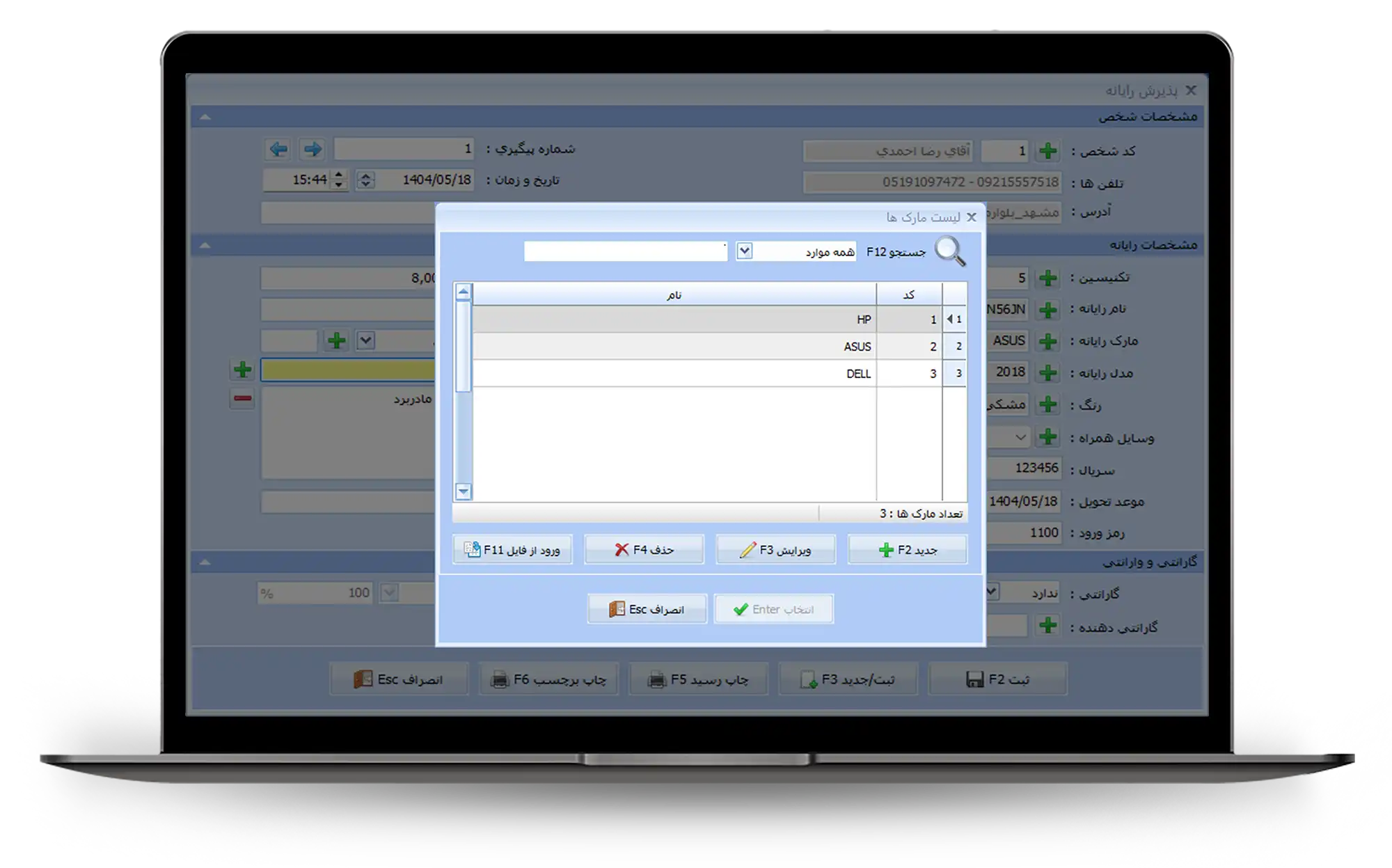
Task: Click the person code field showing 1
Action: point(1005,150)
